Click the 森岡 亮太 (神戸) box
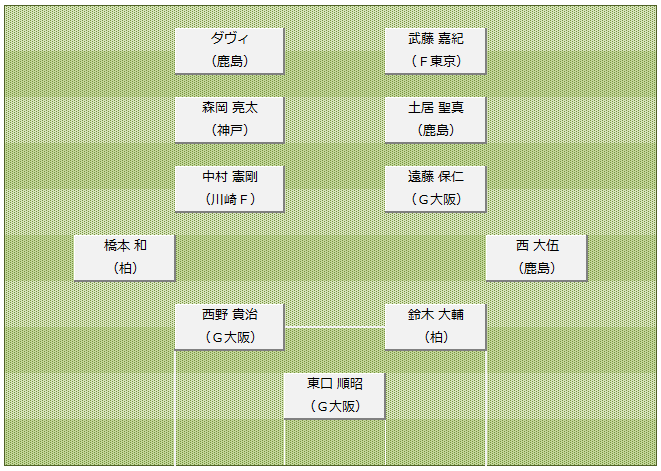The width and height of the screenshot is (661, 471). click(x=229, y=120)
